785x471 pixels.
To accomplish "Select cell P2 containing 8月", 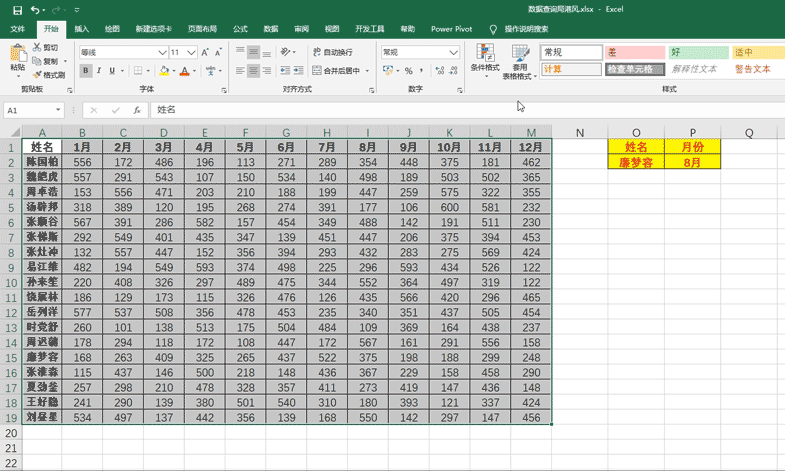I will click(x=692, y=162).
